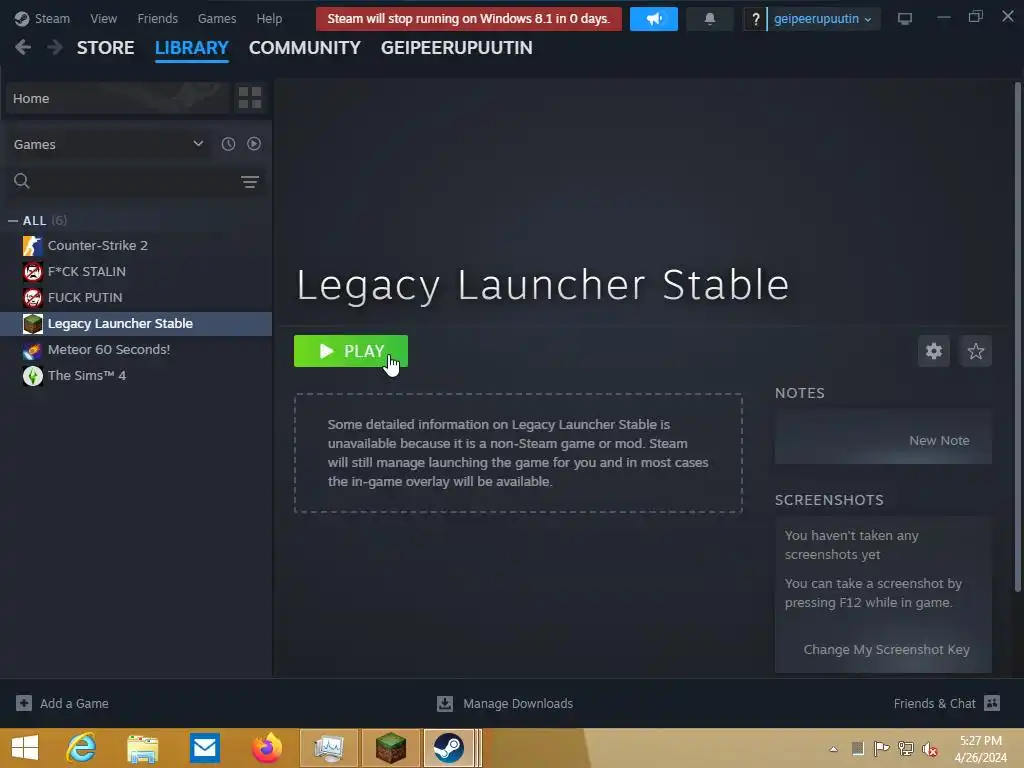The height and width of the screenshot is (768, 1024).
Task: Open the Minecraft block taskbar icon
Action: click(x=391, y=748)
